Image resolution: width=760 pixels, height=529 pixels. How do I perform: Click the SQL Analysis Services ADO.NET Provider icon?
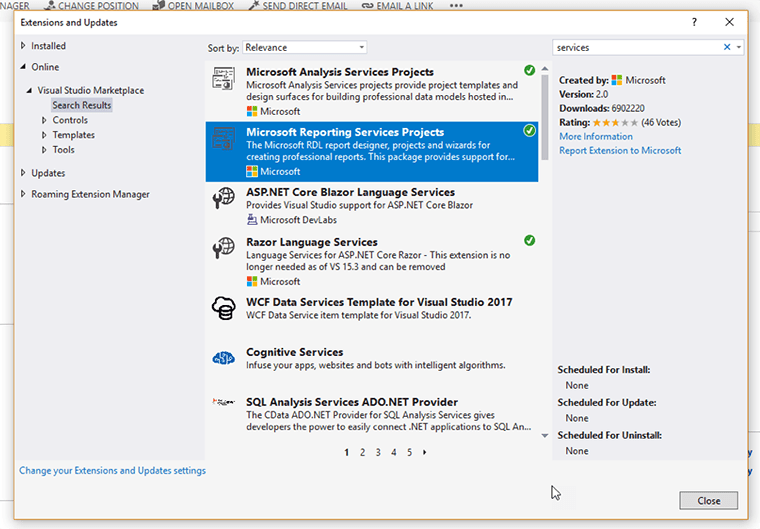(x=224, y=403)
